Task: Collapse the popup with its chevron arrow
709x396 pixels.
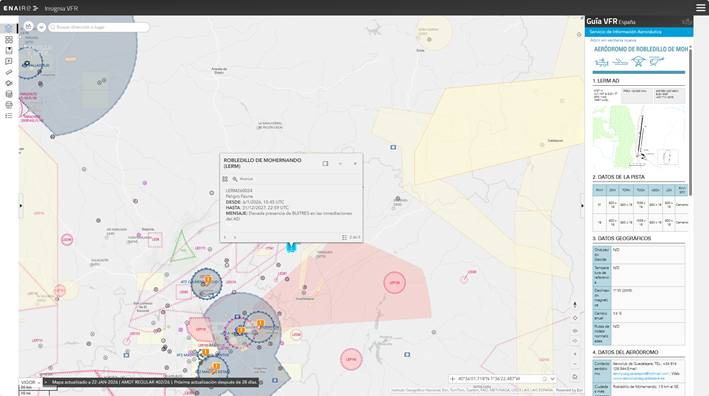Action: (340, 164)
